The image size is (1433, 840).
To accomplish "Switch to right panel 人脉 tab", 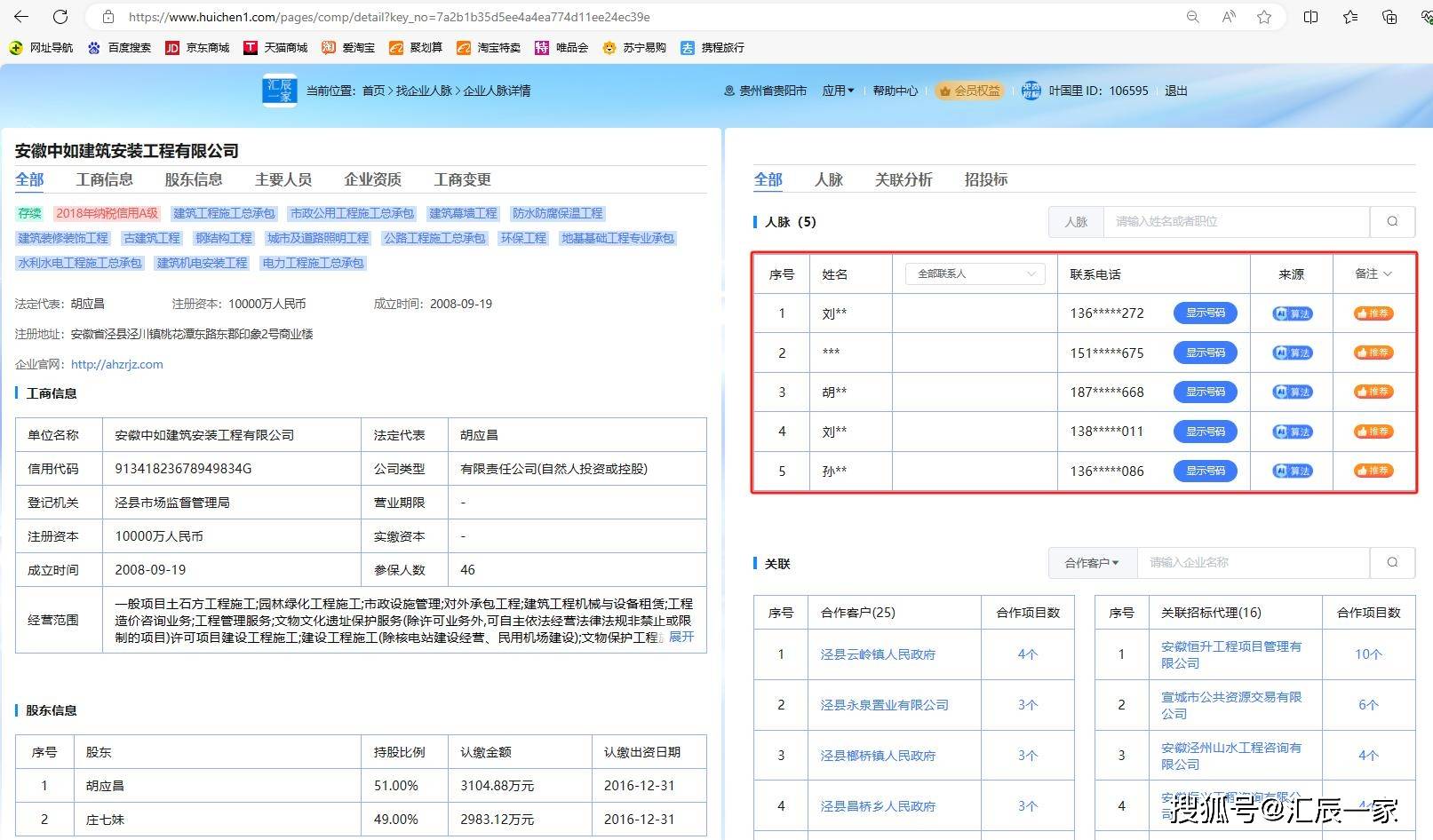I will (x=829, y=179).
